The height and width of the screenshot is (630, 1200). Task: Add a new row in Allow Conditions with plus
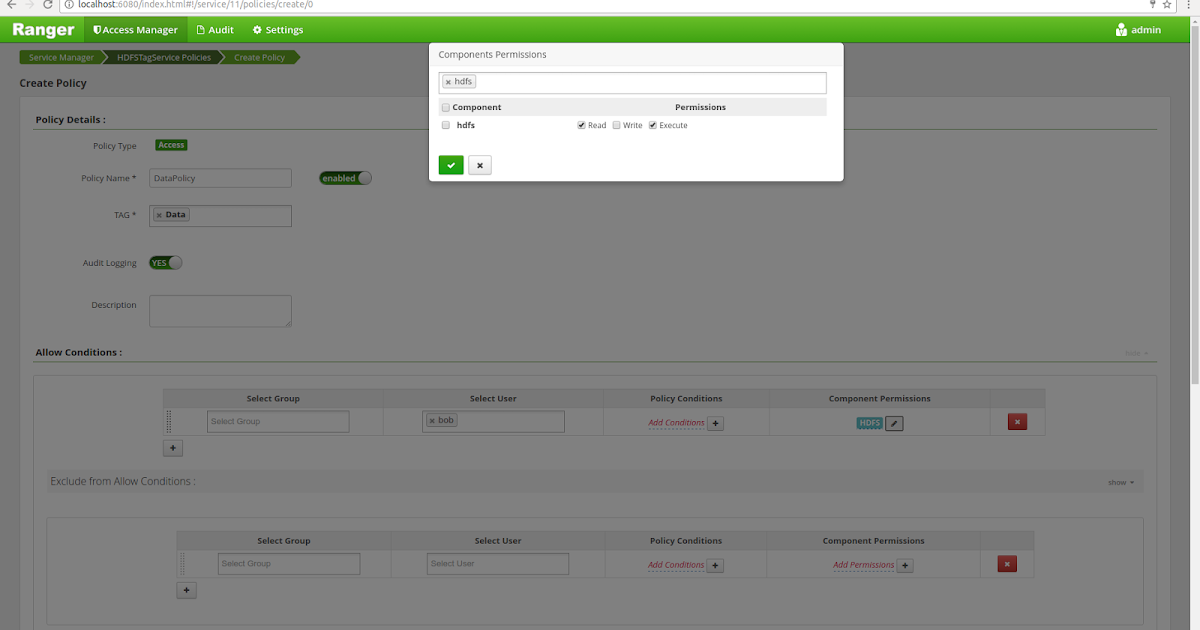(x=172, y=447)
